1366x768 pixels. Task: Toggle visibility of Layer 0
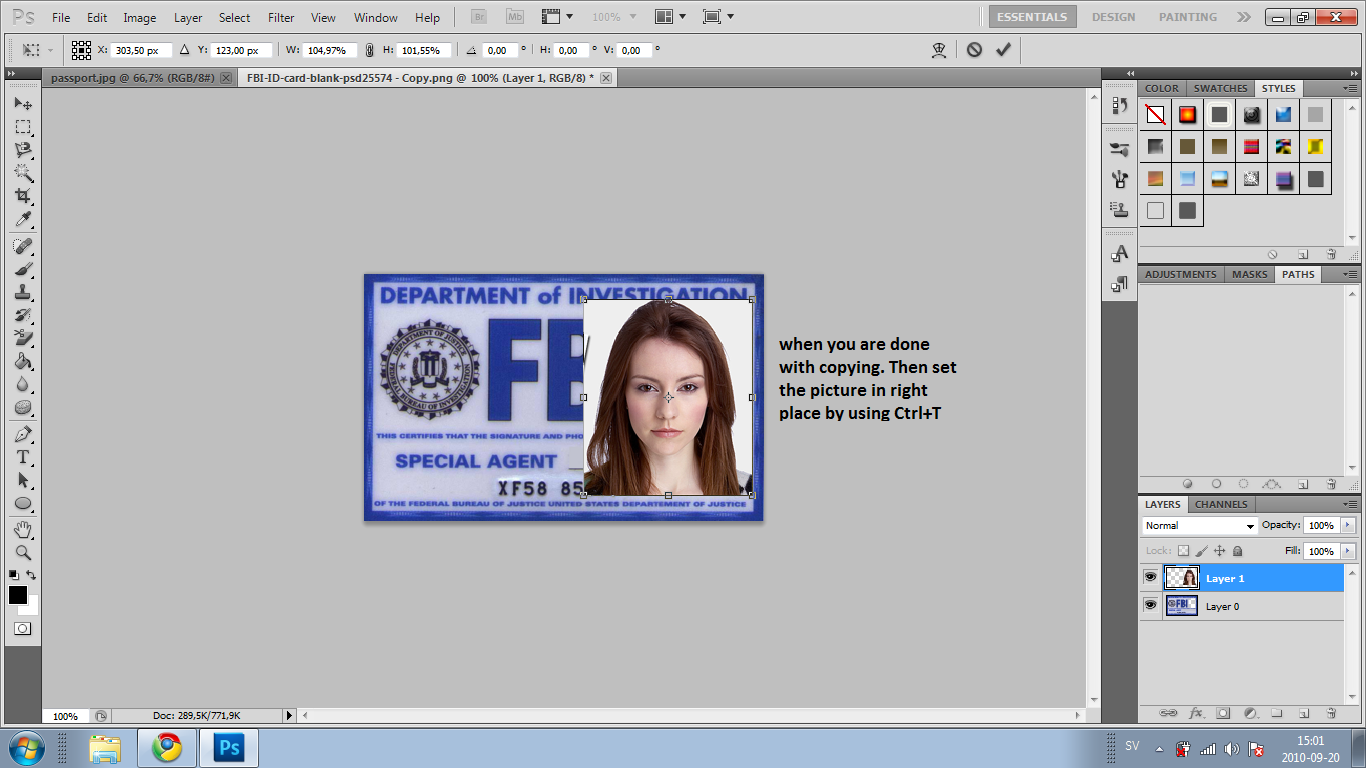tap(1150, 606)
